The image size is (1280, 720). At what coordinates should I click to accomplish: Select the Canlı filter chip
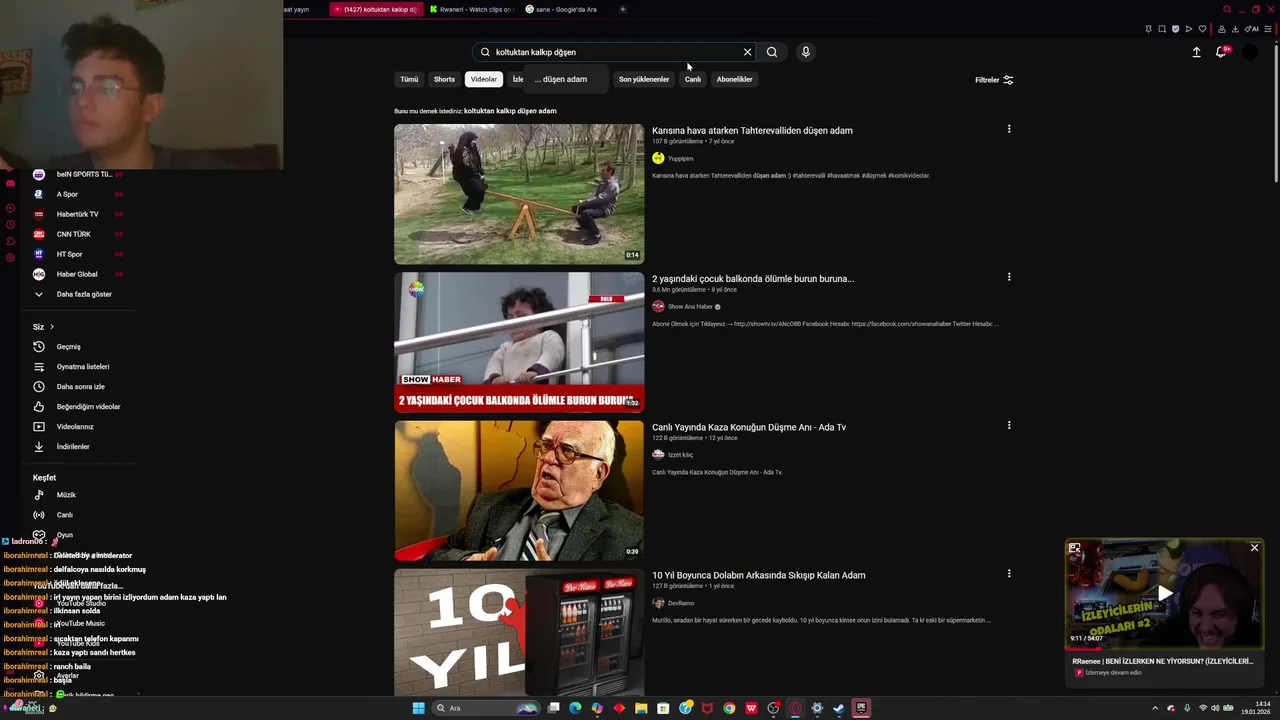tap(693, 79)
